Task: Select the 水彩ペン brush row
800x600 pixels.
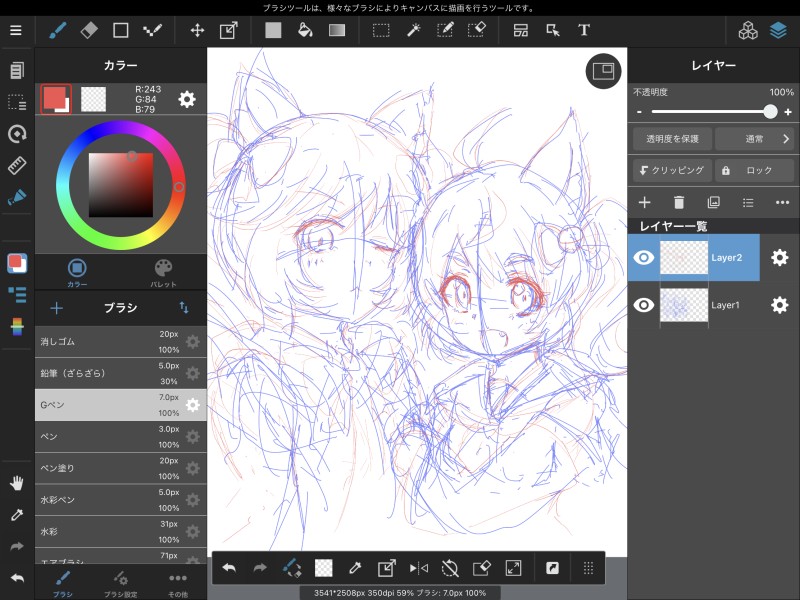Action: pos(120,500)
